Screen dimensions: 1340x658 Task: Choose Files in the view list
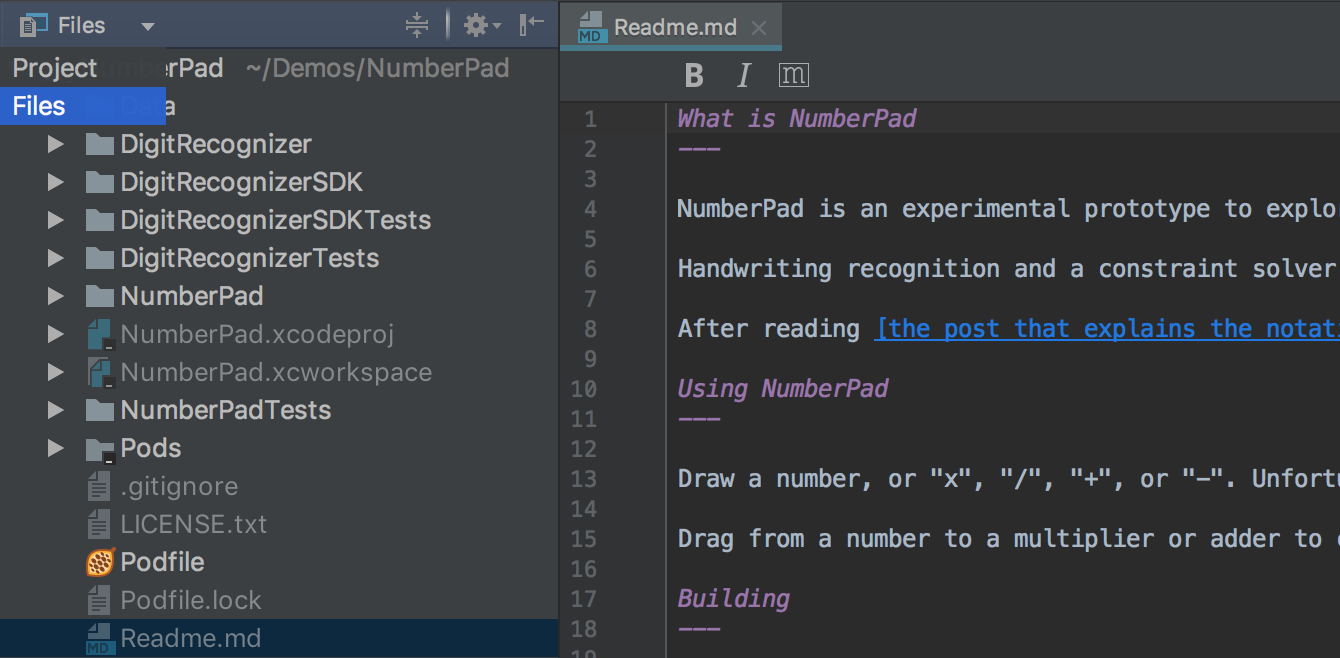[40, 106]
